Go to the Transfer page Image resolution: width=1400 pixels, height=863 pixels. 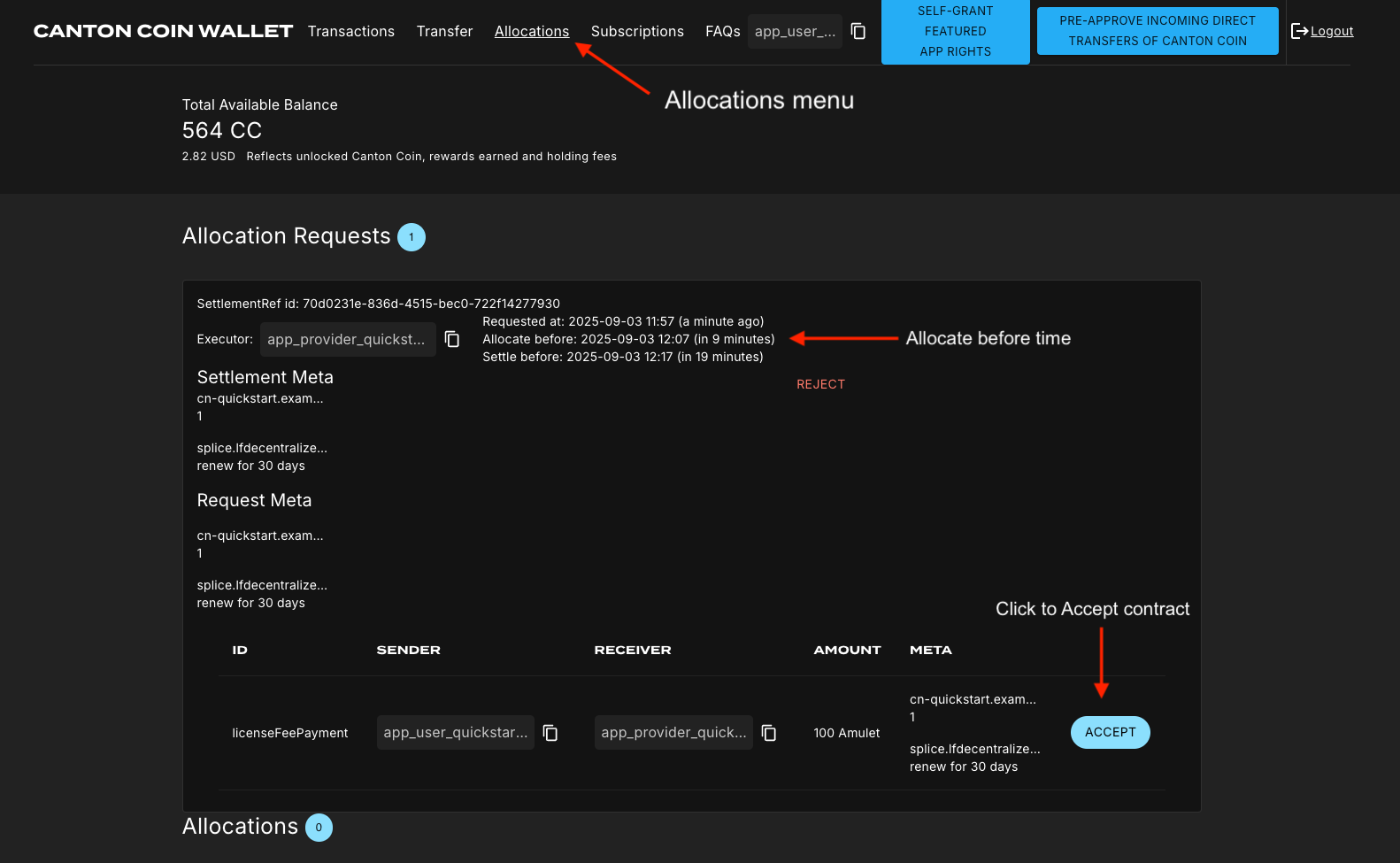click(x=444, y=31)
